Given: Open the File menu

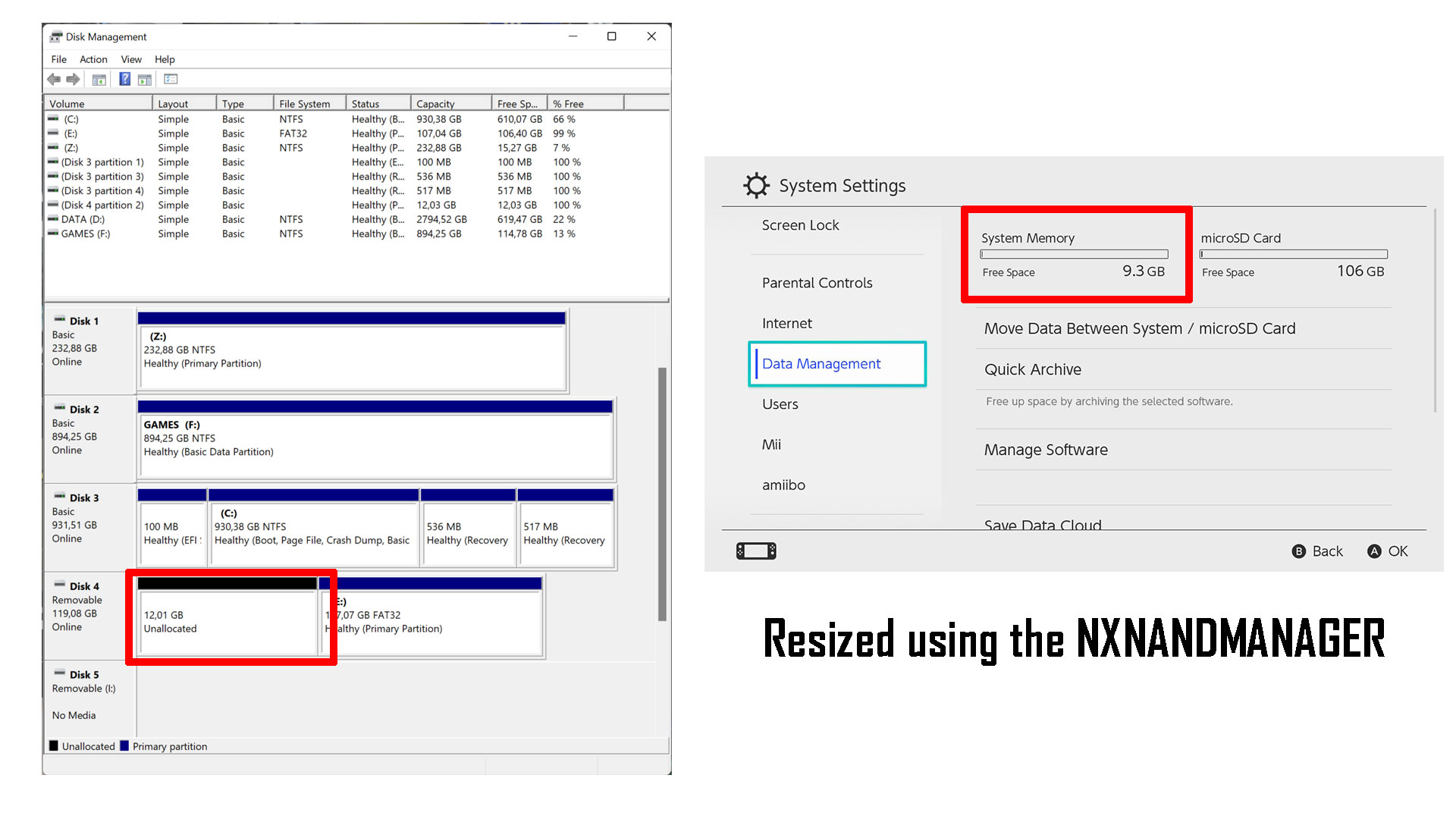Looking at the screenshot, I should click(x=58, y=59).
